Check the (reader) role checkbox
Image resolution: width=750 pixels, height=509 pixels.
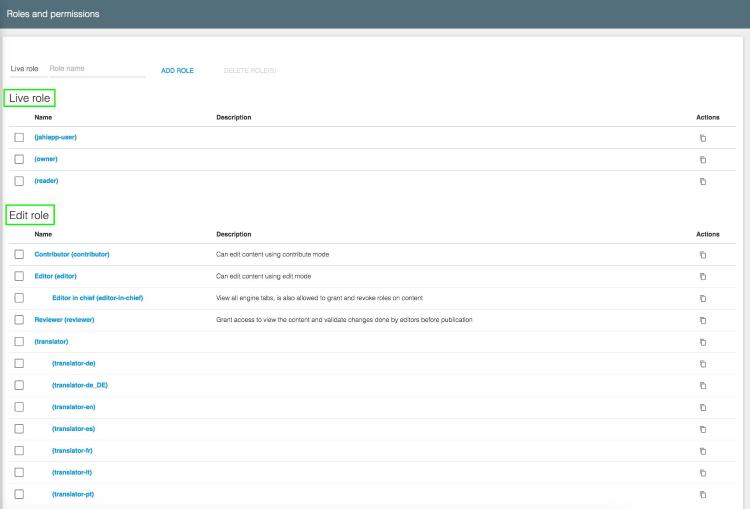[x=19, y=181]
